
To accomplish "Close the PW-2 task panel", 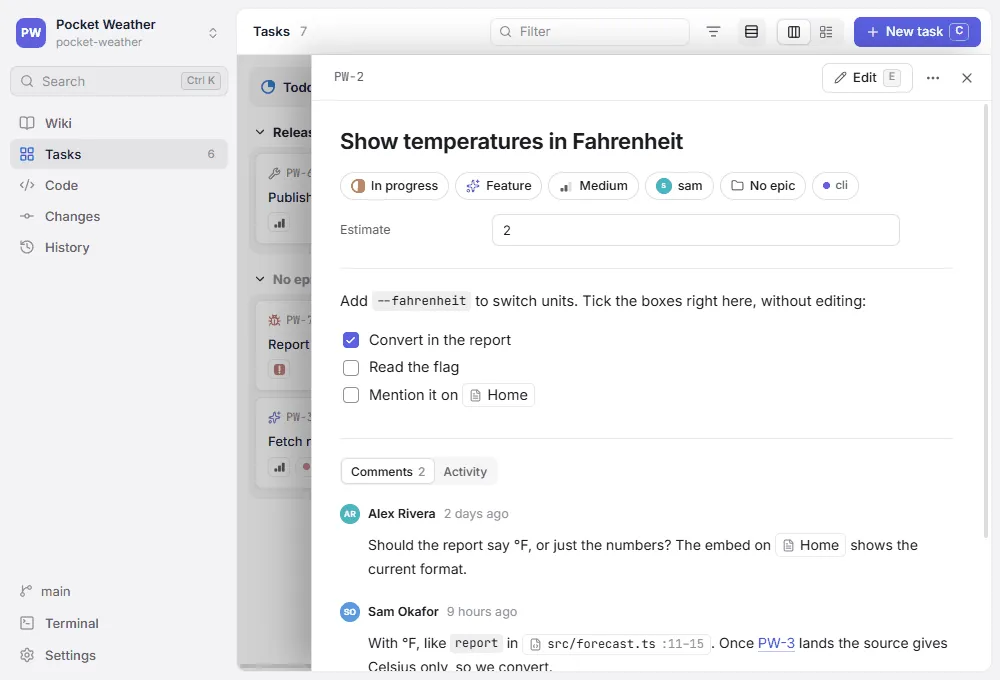I will pyautogui.click(x=967, y=78).
